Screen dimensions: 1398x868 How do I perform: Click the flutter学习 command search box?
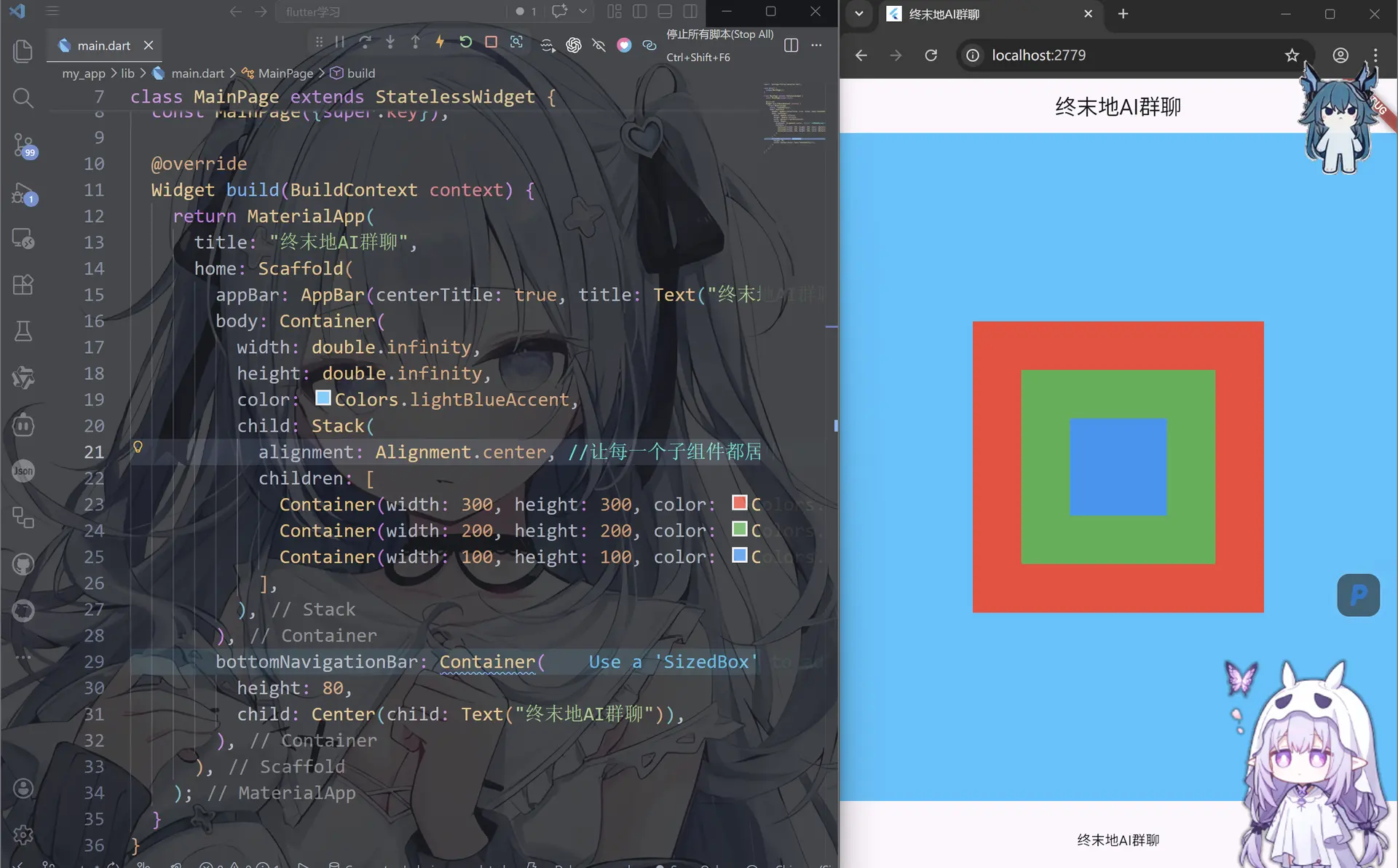pos(391,12)
